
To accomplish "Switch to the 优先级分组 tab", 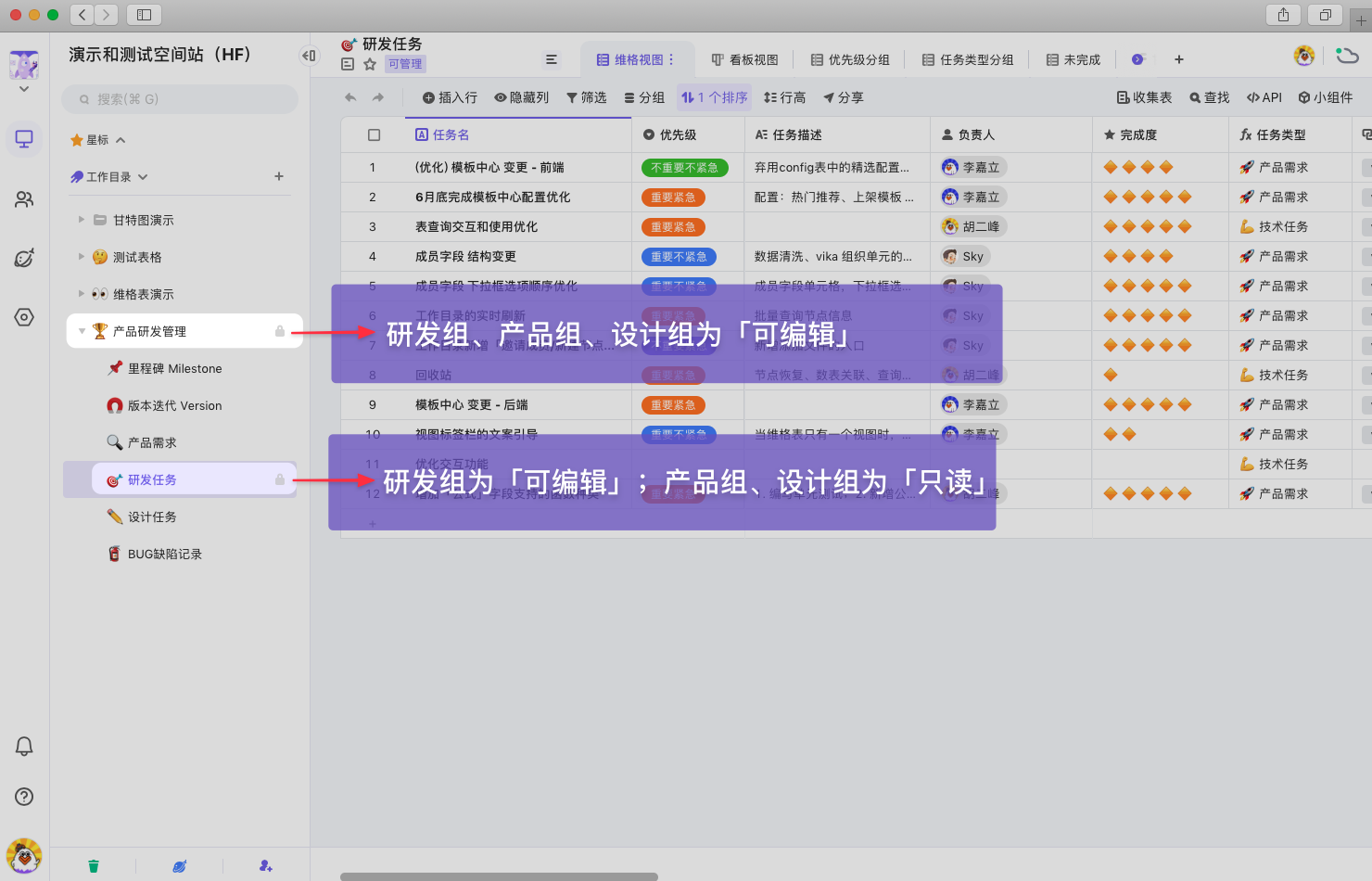I will 850,59.
